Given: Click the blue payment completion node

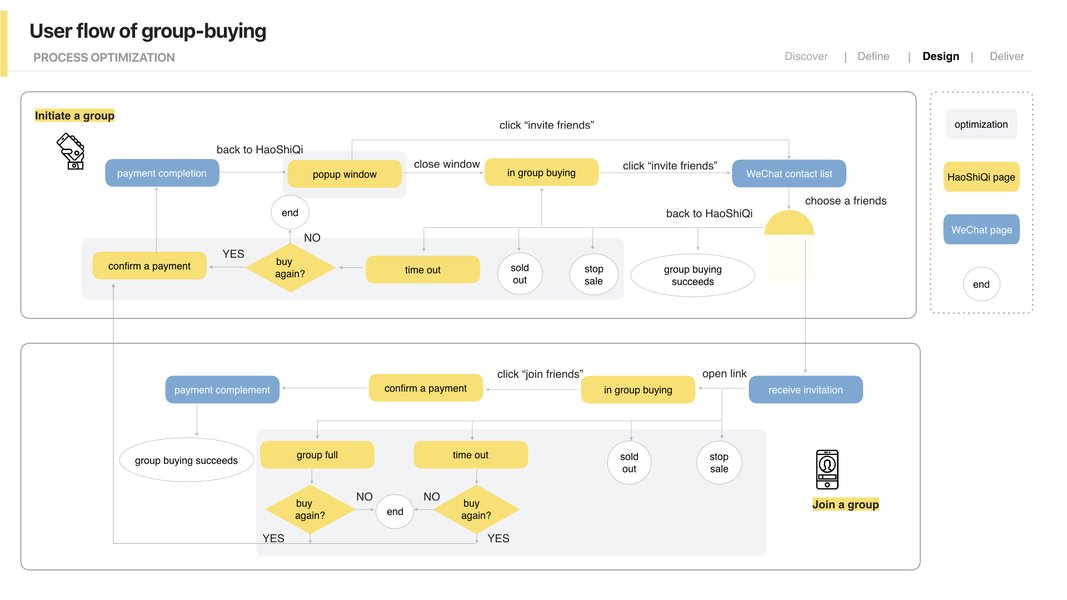Looking at the screenshot, I should click(x=162, y=173).
